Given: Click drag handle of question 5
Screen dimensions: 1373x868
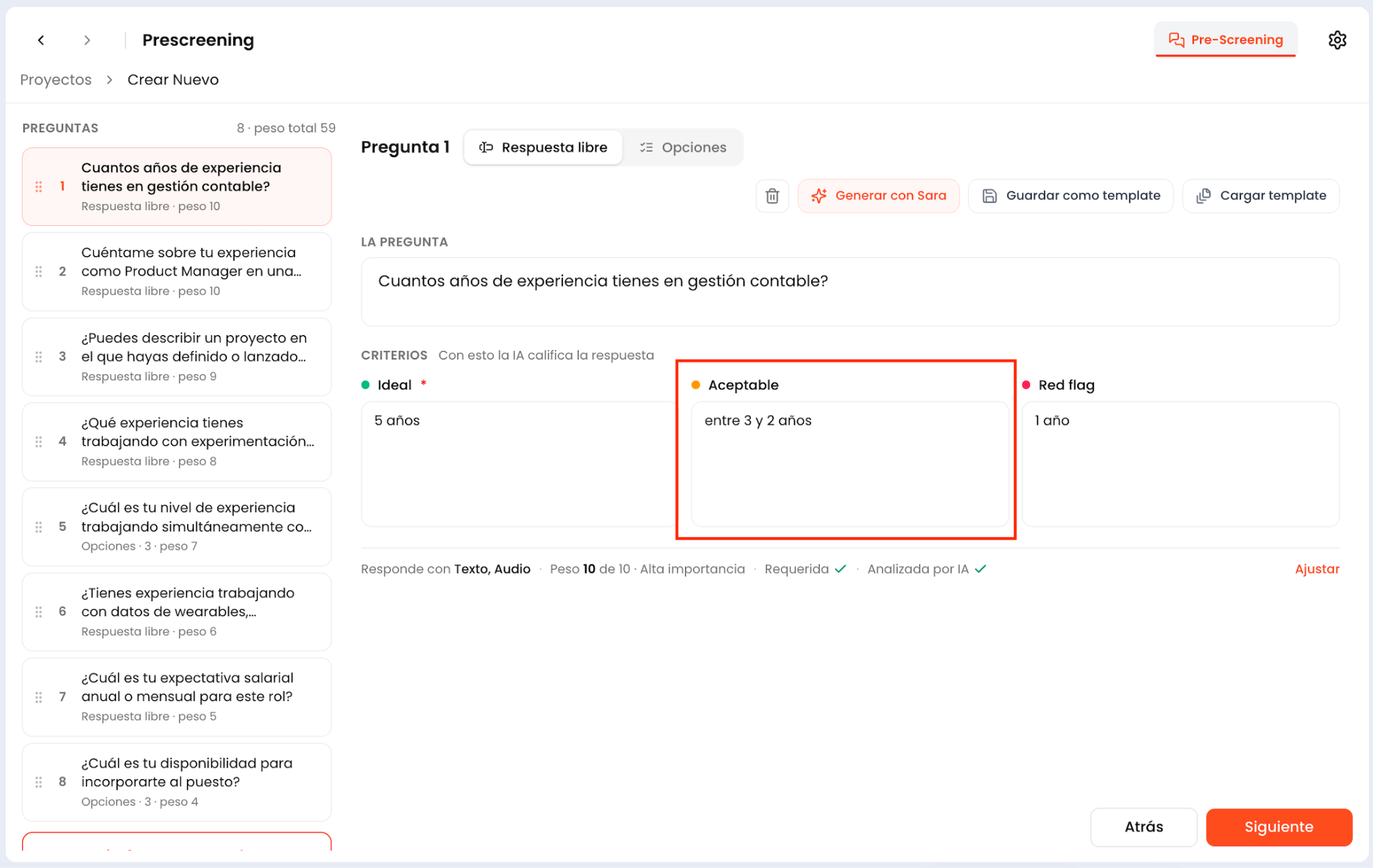Looking at the screenshot, I should pos(39,527).
